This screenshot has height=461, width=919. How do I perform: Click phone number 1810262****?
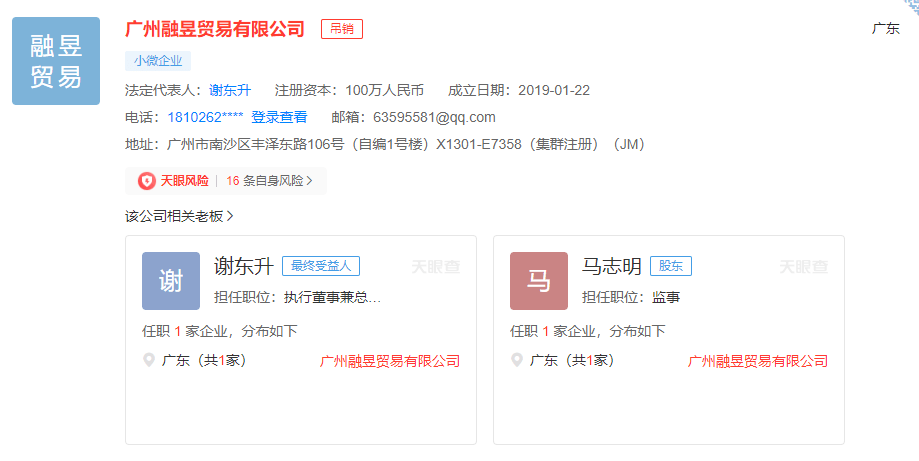pyautogui.click(x=205, y=117)
